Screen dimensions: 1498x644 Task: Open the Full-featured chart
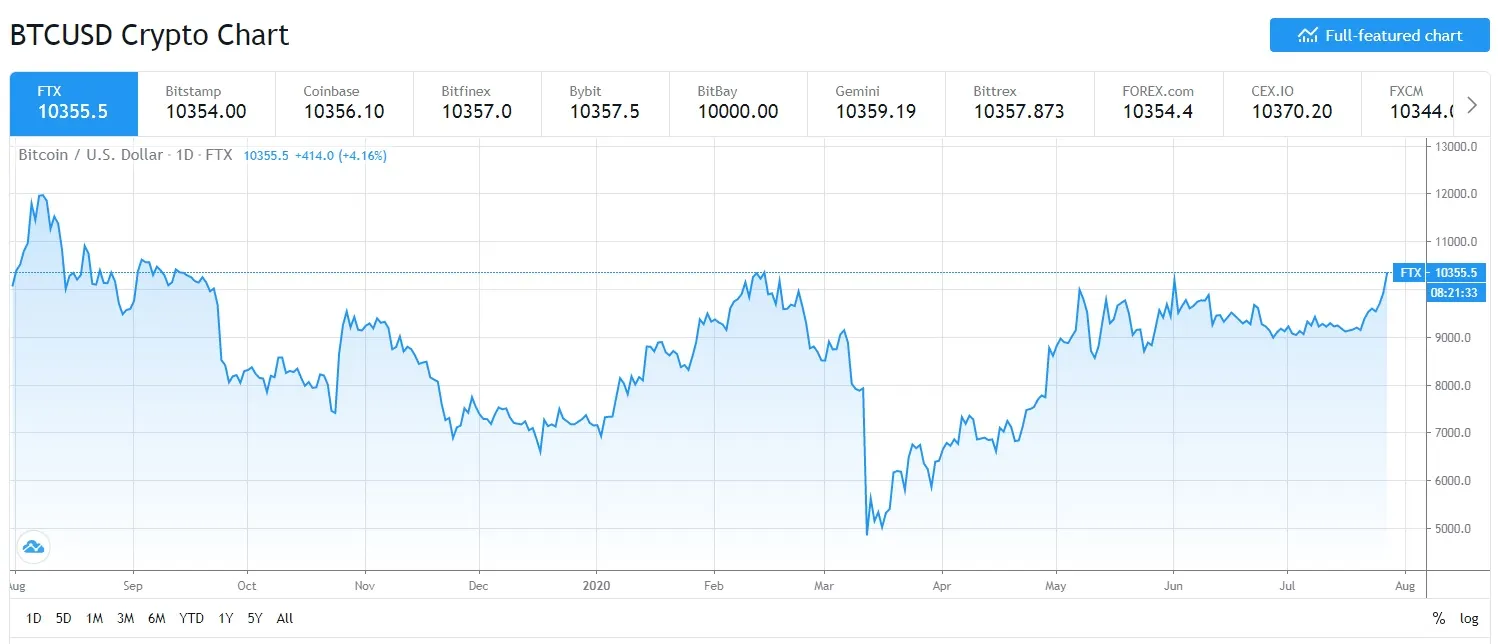point(1379,35)
